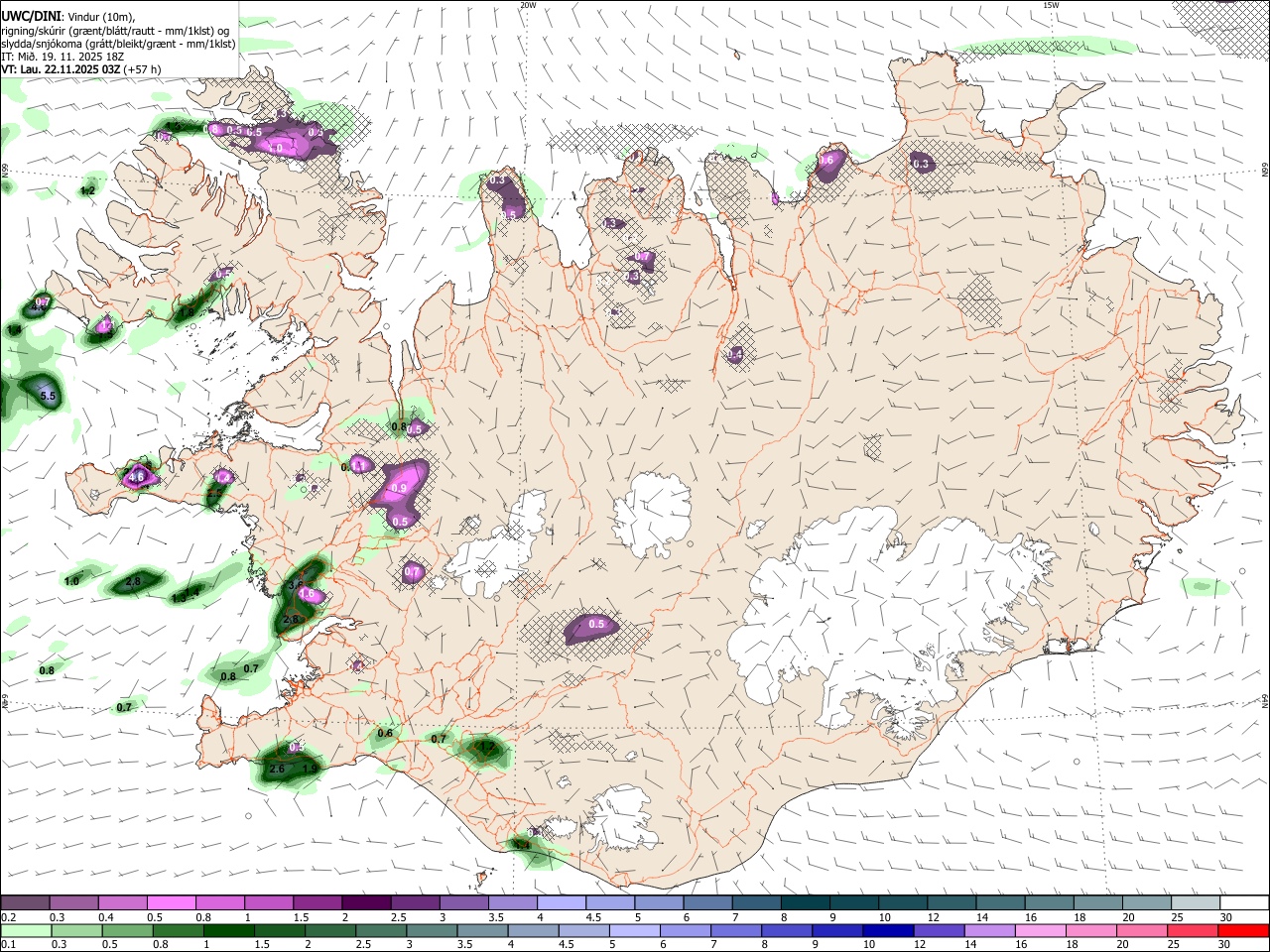Viewport: 1270px width, 952px height.
Task: Click the UWC/DINI title text
Action: click(31, 16)
